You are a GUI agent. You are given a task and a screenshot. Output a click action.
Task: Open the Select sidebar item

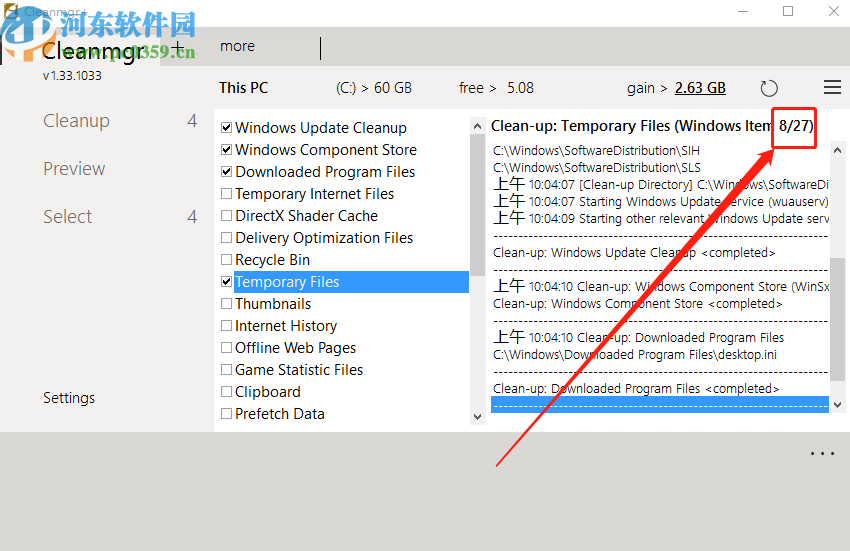click(x=68, y=217)
